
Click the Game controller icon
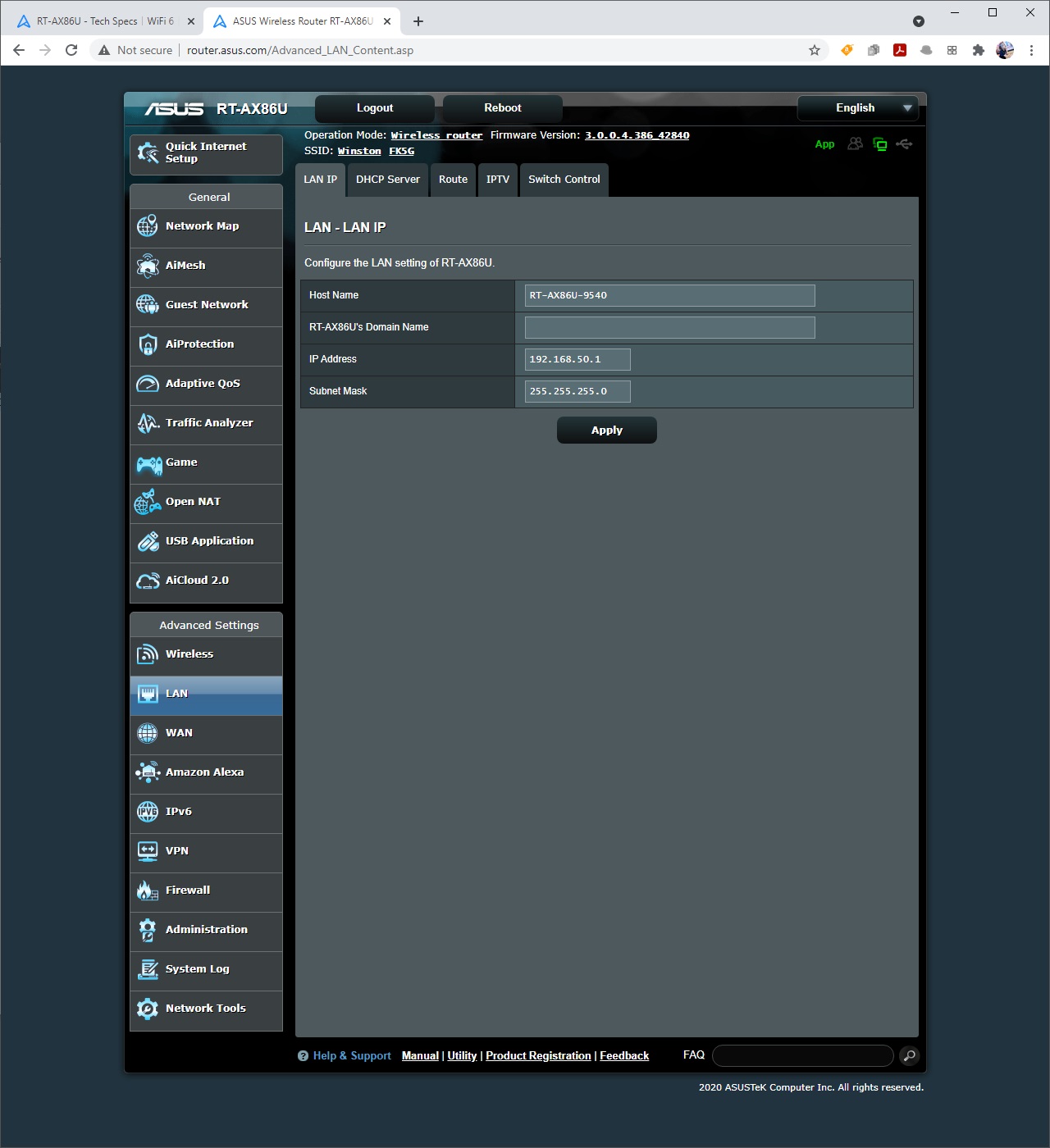(x=148, y=465)
